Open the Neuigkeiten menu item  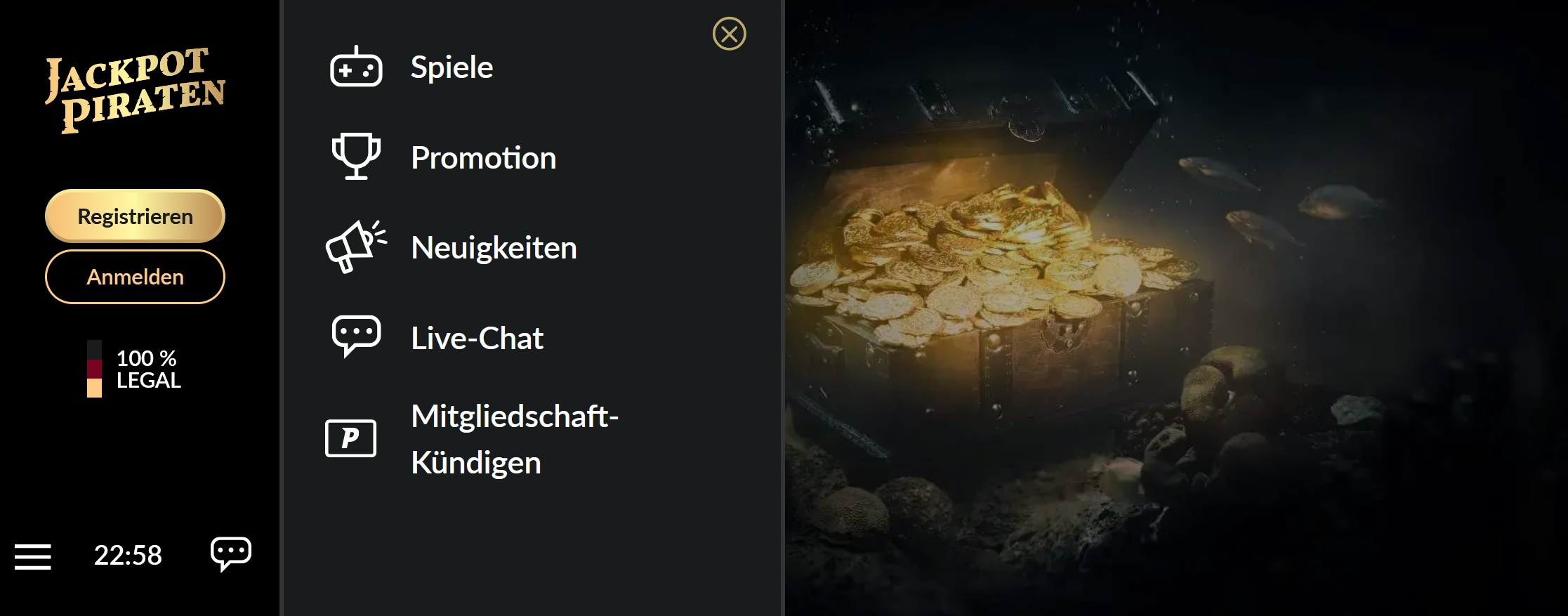coord(494,248)
